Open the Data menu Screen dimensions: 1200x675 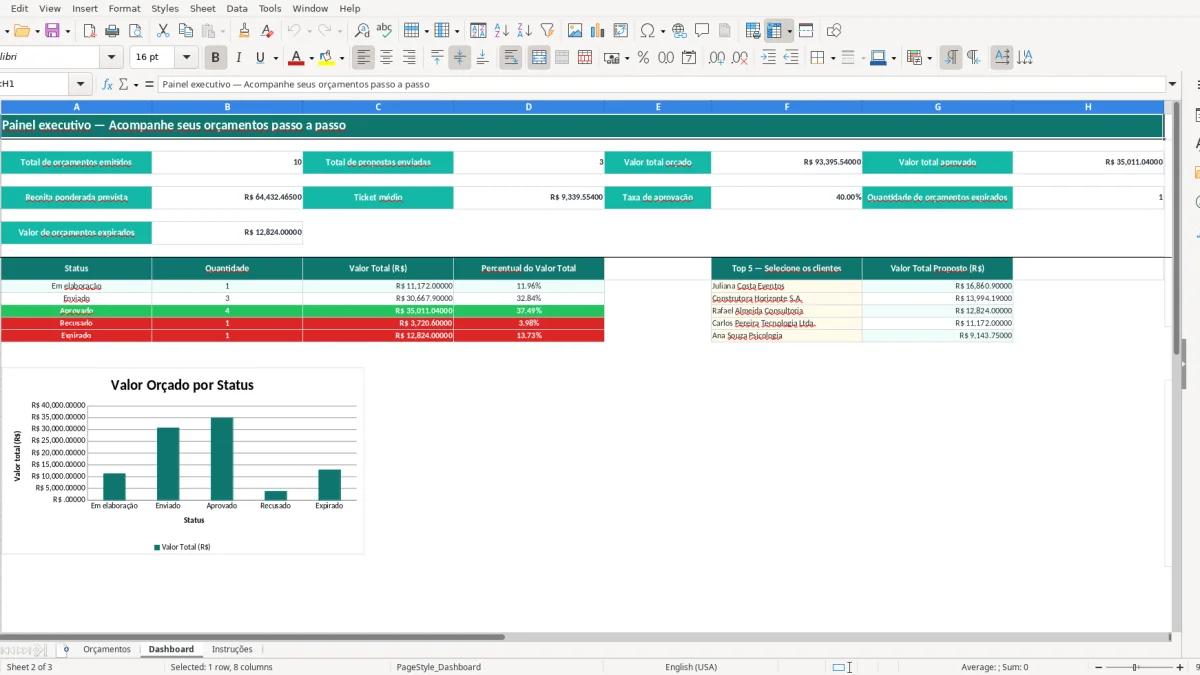(237, 8)
